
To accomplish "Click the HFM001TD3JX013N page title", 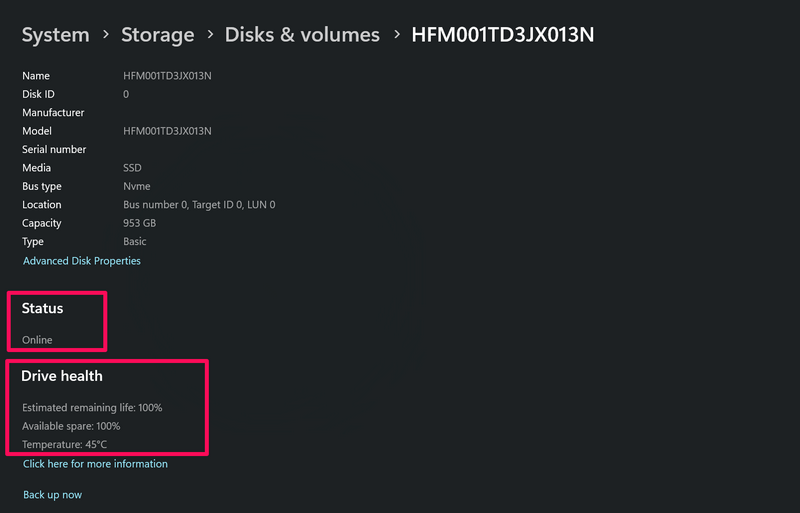I will (x=503, y=35).
